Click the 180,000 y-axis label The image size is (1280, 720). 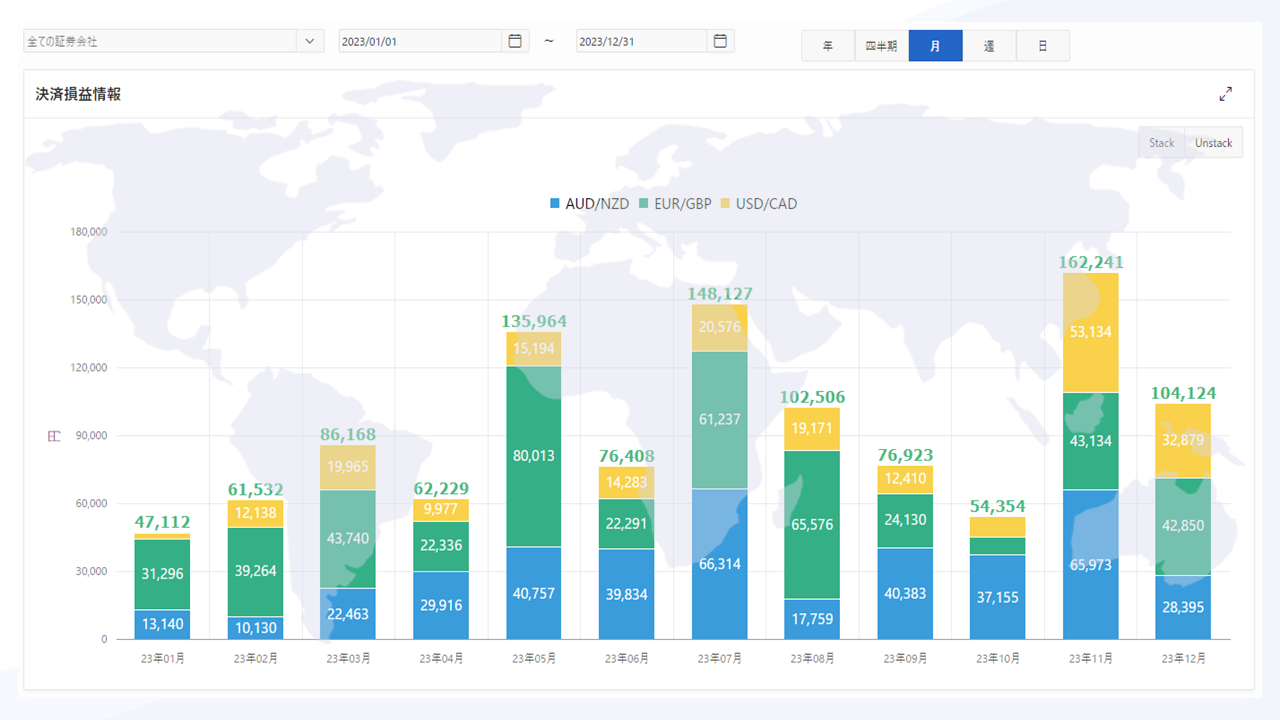(90, 232)
